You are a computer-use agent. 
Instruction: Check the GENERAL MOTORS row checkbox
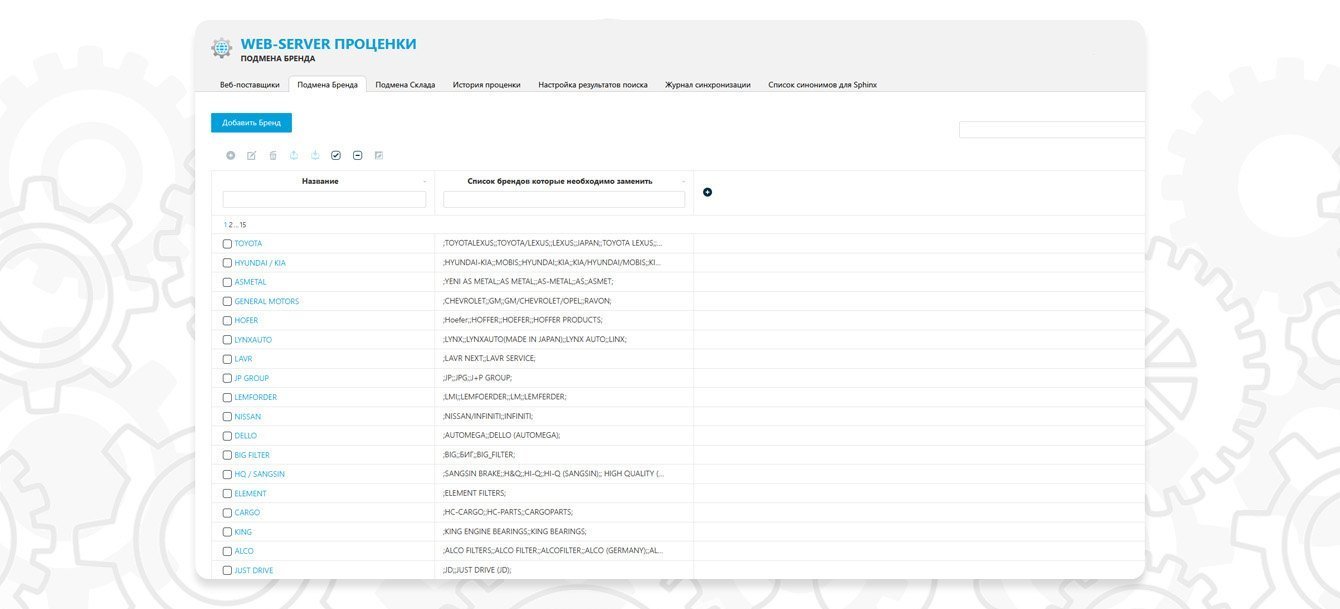tap(227, 301)
